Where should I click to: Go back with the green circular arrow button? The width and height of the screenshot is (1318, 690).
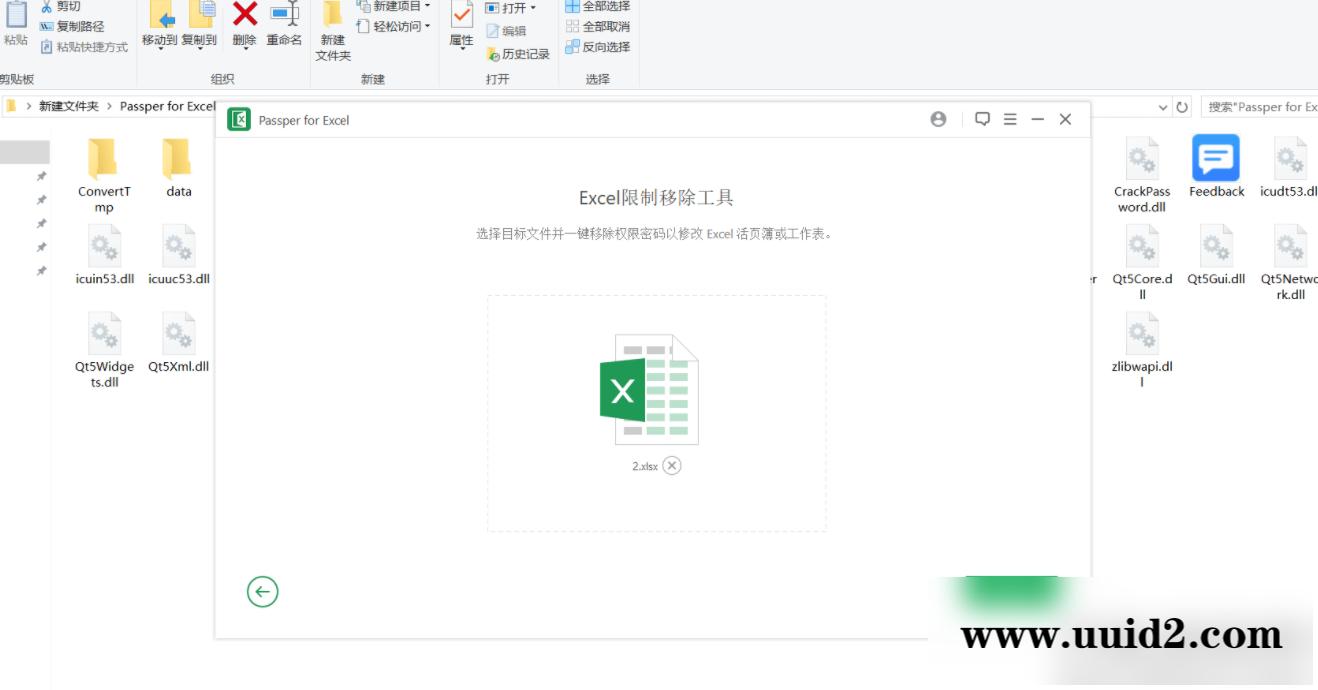coord(261,591)
